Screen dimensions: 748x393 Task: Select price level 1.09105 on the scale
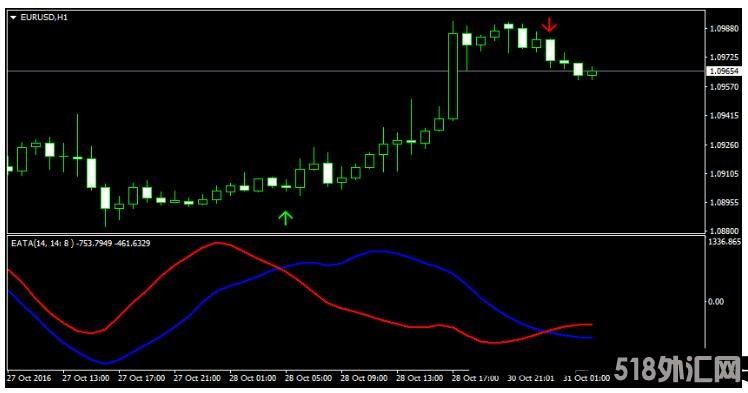(x=724, y=174)
